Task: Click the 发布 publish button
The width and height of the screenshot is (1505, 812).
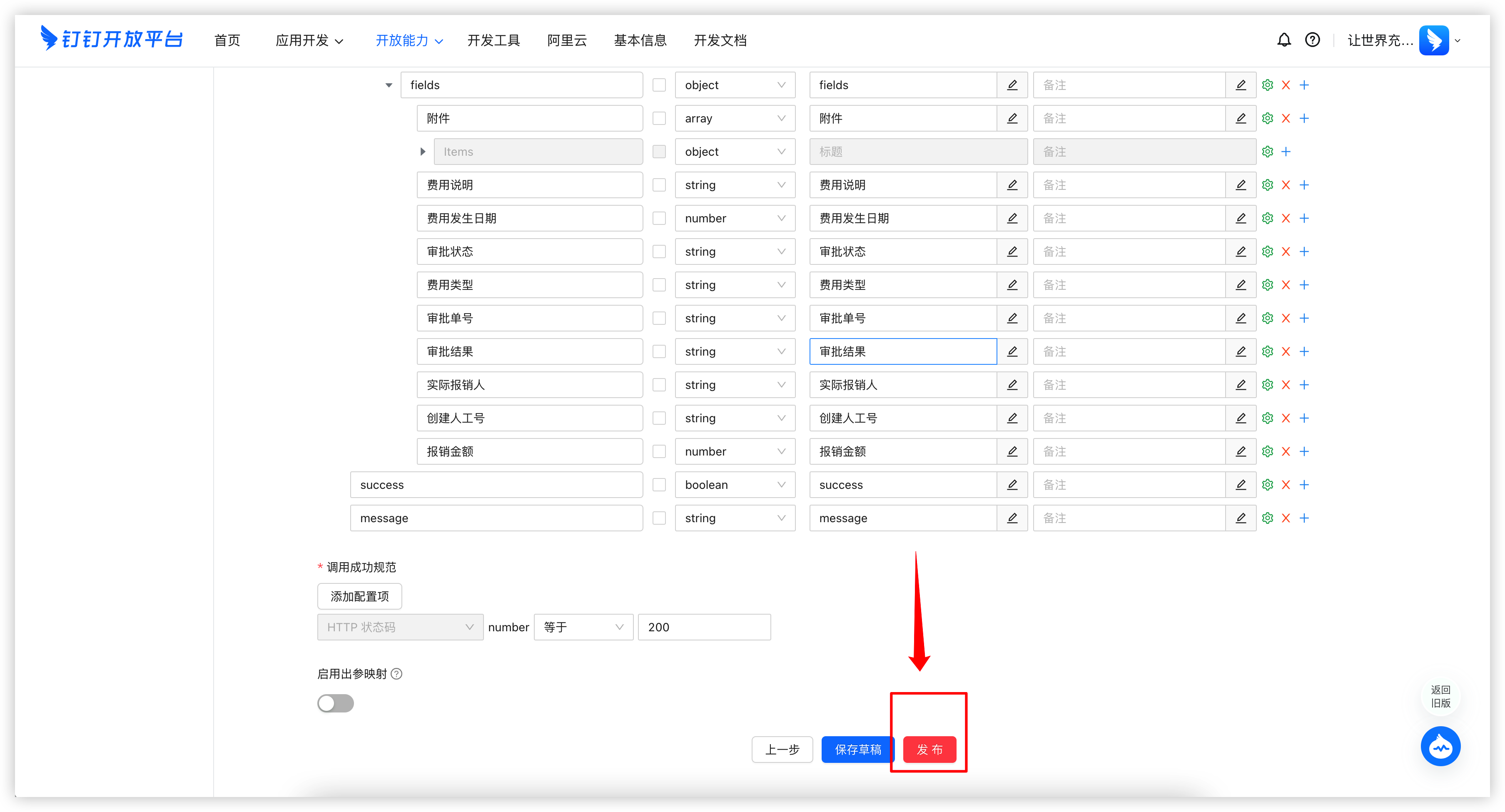Action: coord(929,750)
